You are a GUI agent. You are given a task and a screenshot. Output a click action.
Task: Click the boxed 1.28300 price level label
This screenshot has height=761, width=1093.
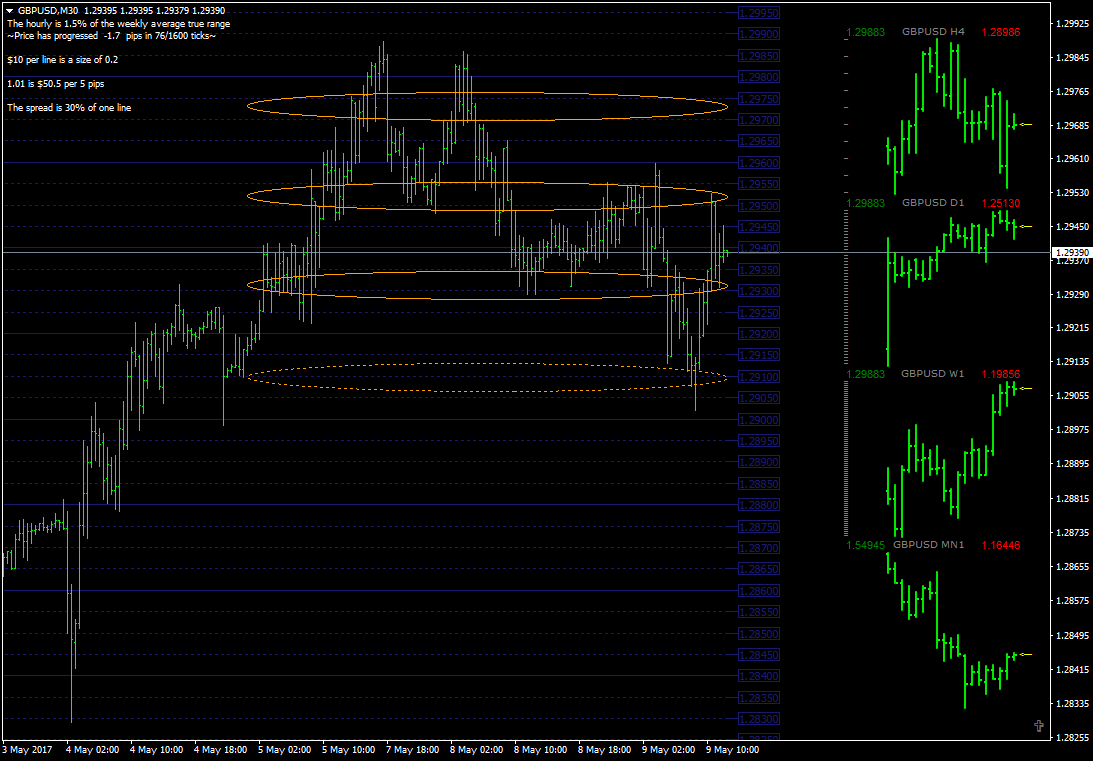click(x=760, y=718)
